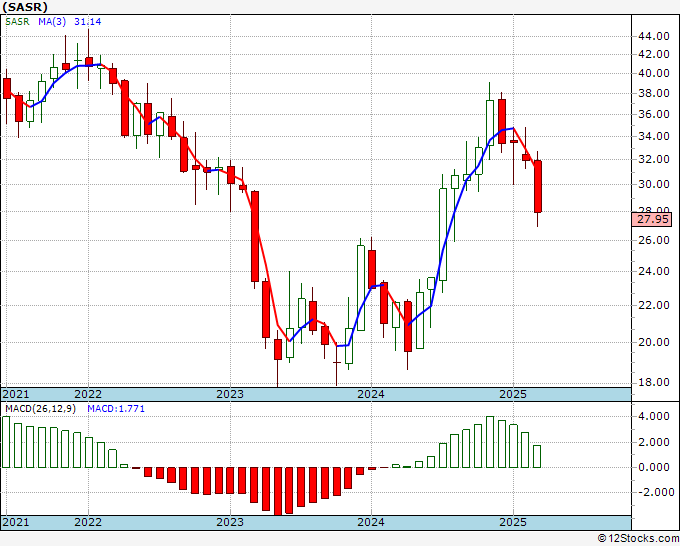The image size is (680, 546).
Task: Click the 24.00 price axis label
Action: pyautogui.click(x=654, y=271)
